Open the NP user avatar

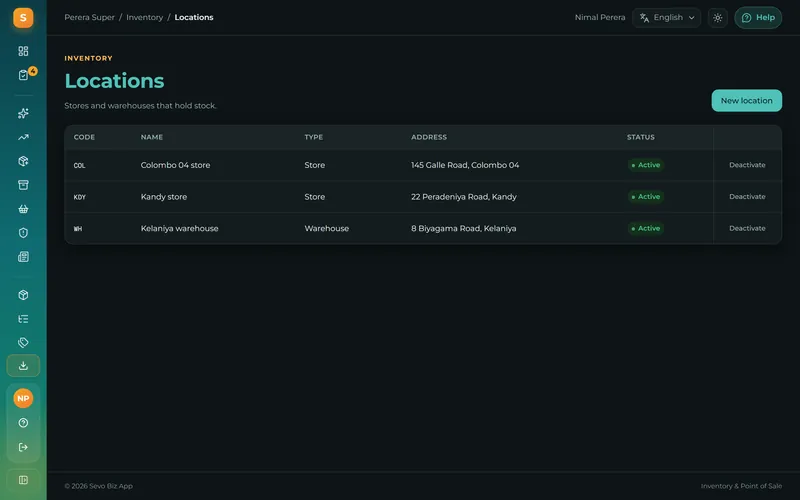click(x=23, y=398)
